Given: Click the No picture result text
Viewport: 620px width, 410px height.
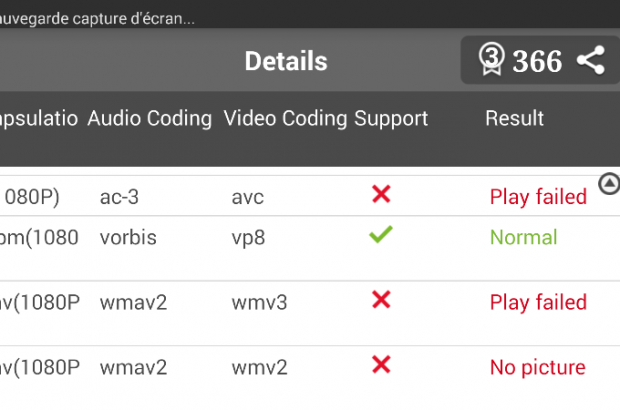Looking at the screenshot, I should tap(537, 367).
